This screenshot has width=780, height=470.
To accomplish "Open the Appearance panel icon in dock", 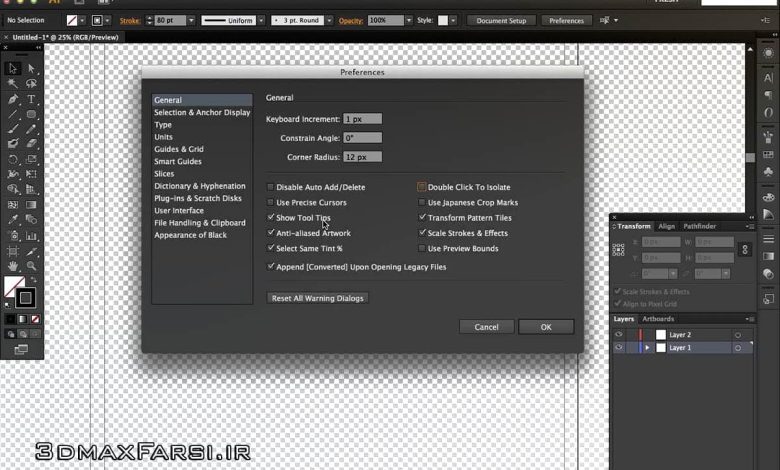I will pyautogui.click(x=769, y=53).
